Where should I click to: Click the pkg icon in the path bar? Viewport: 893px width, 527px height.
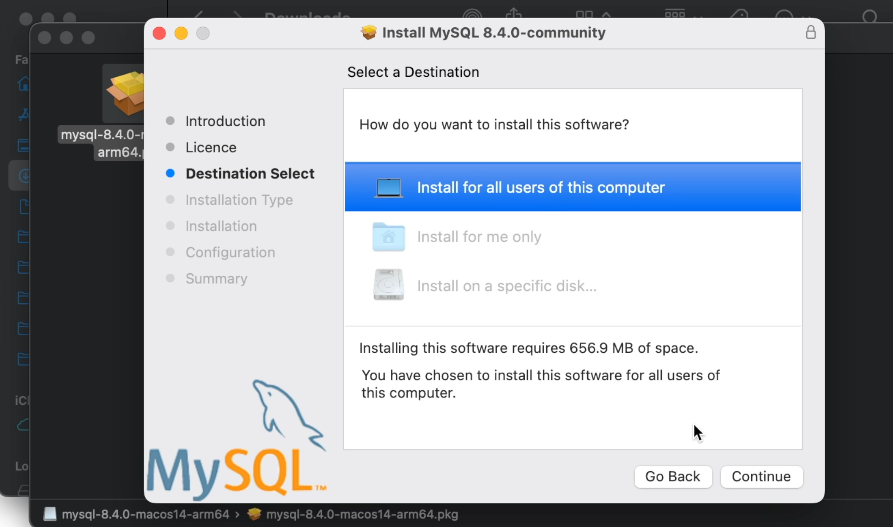tap(255, 514)
